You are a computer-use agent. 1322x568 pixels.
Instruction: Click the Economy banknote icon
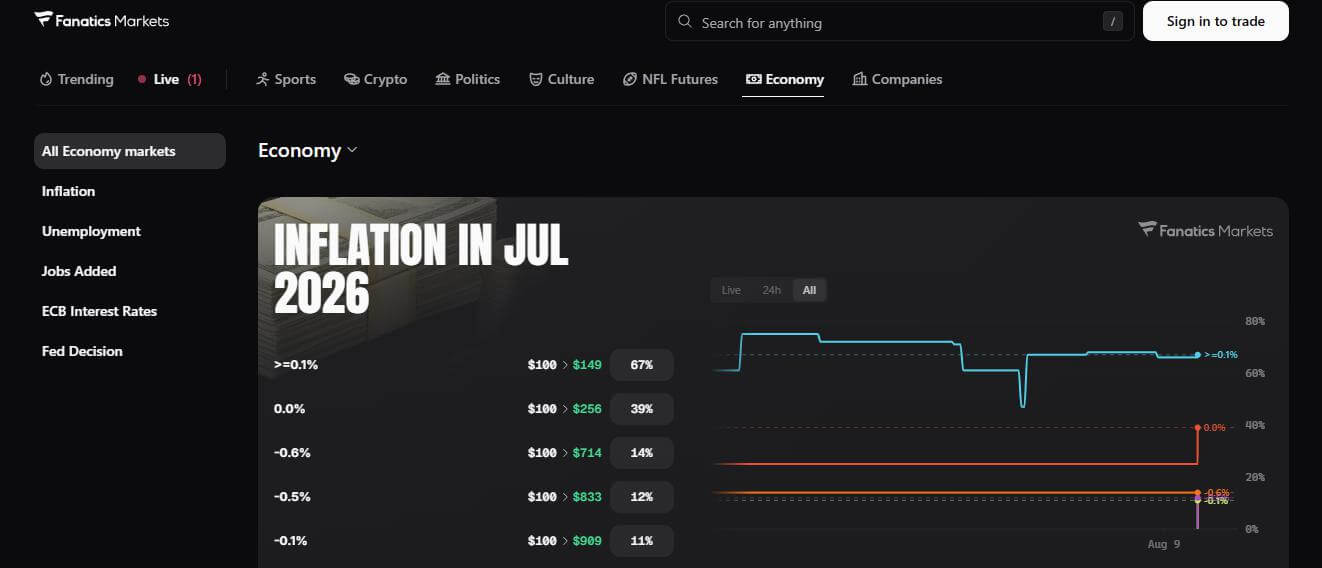pyautogui.click(x=753, y=79)
